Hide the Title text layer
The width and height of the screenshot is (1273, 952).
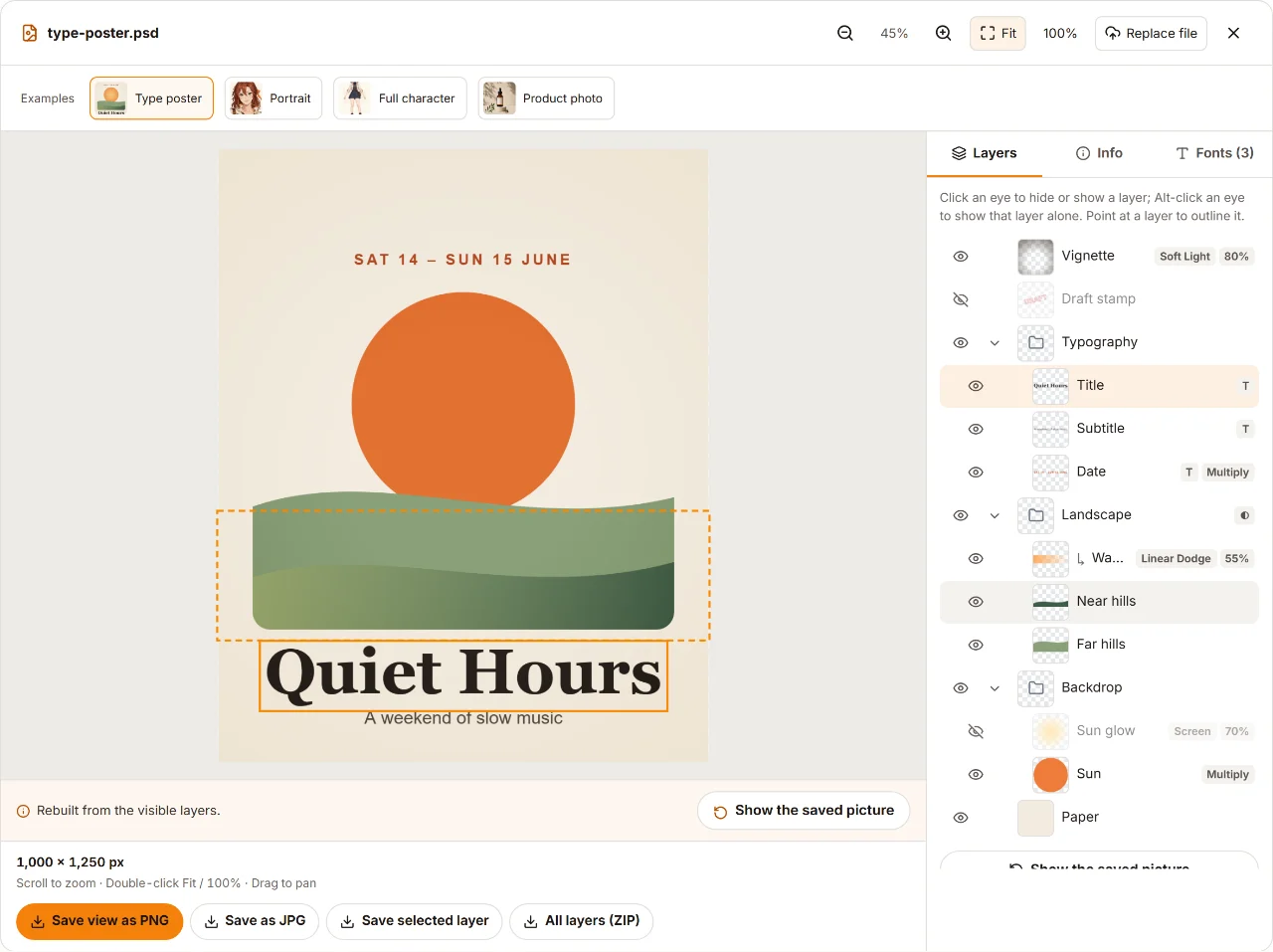tap(976, 386)
